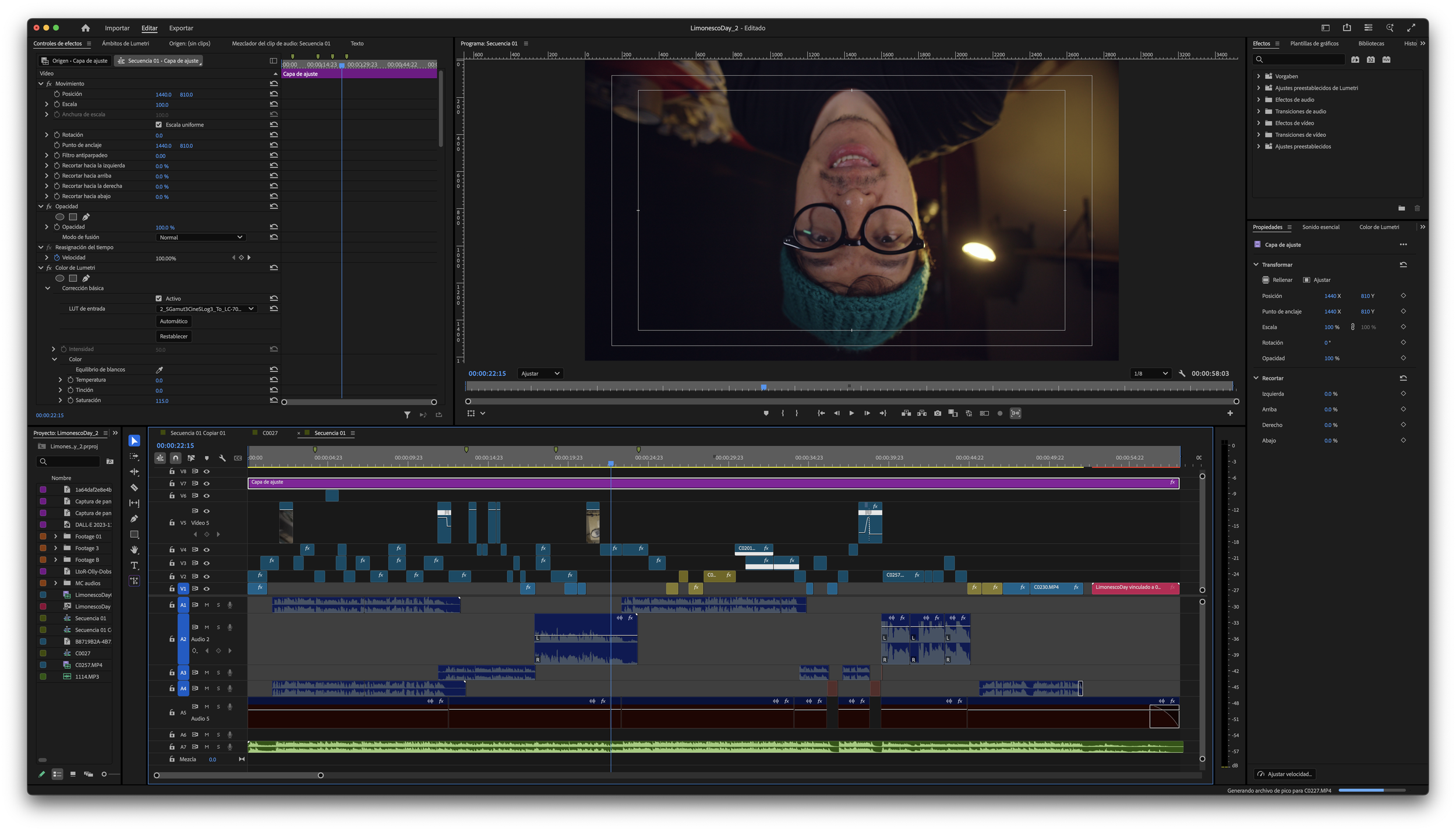This screenshot has width=1456, height=831.
Task: Disable the Lumetri Activo checkbox
Action: 158,298
